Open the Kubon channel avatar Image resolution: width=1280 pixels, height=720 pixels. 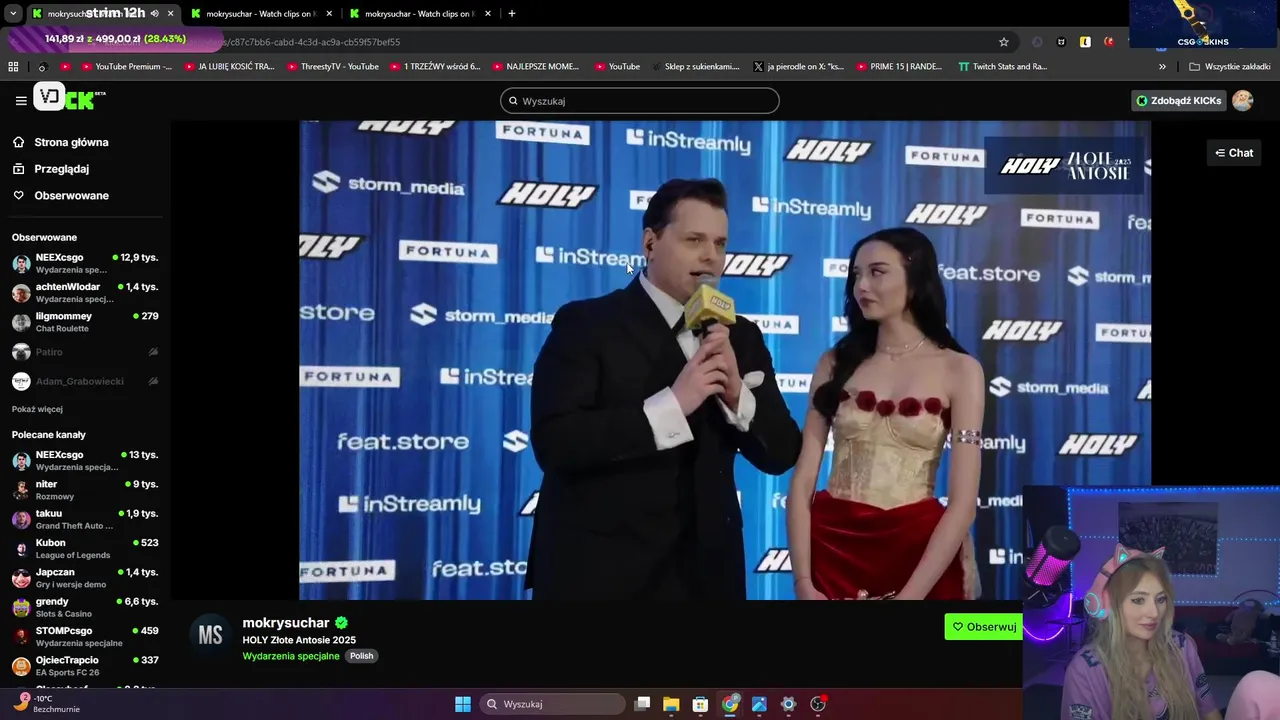[x=21, y=549]
